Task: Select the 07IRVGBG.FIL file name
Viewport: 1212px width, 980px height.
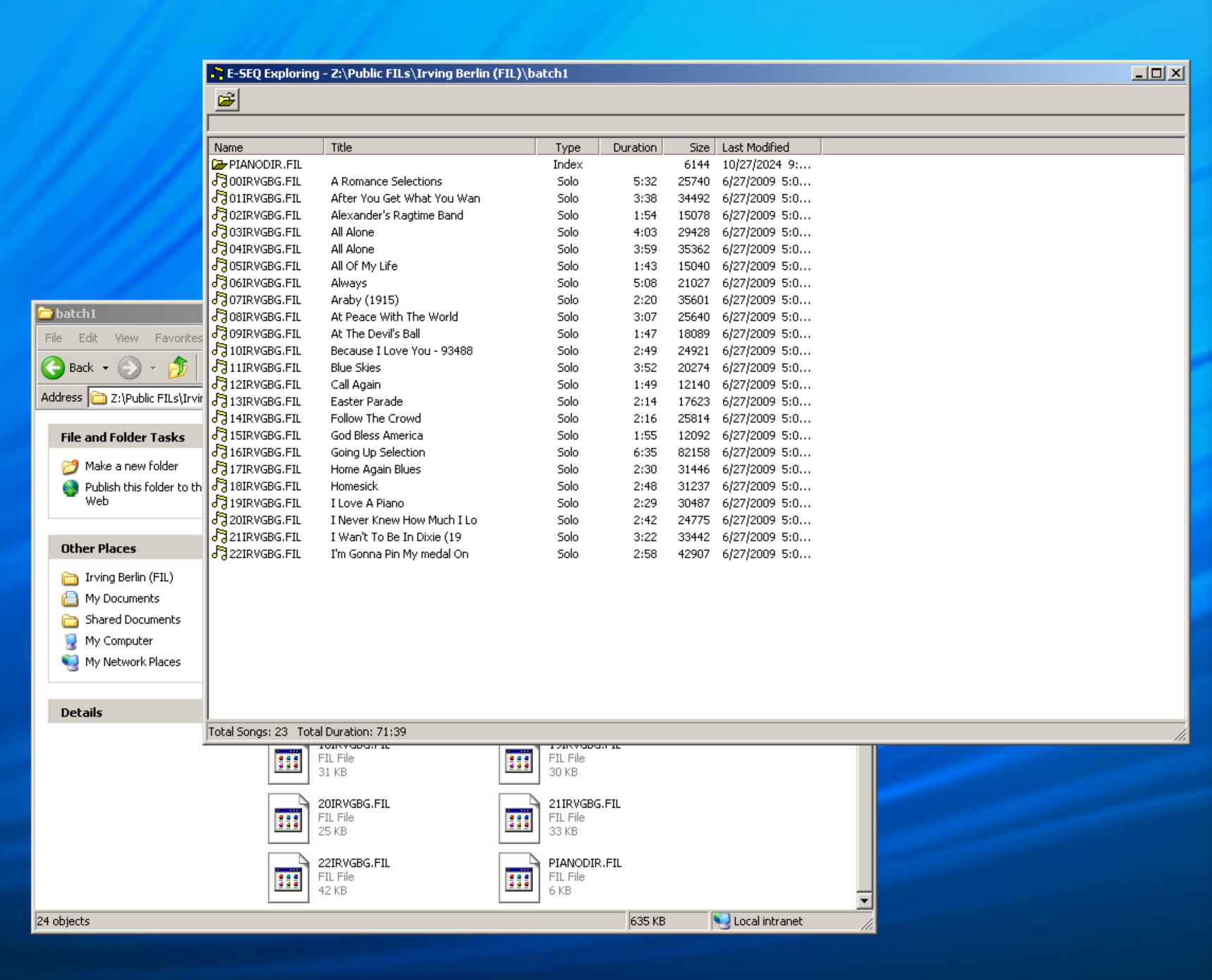Action: 265,300
